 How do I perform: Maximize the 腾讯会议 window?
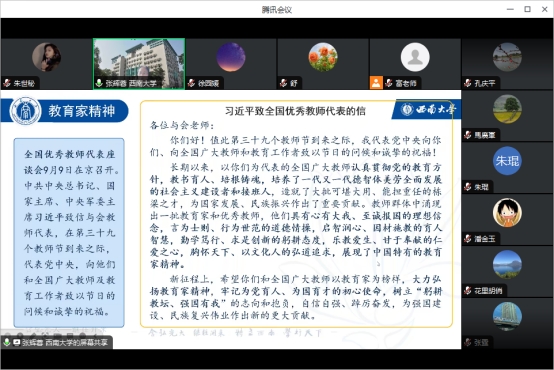point(528,9)
